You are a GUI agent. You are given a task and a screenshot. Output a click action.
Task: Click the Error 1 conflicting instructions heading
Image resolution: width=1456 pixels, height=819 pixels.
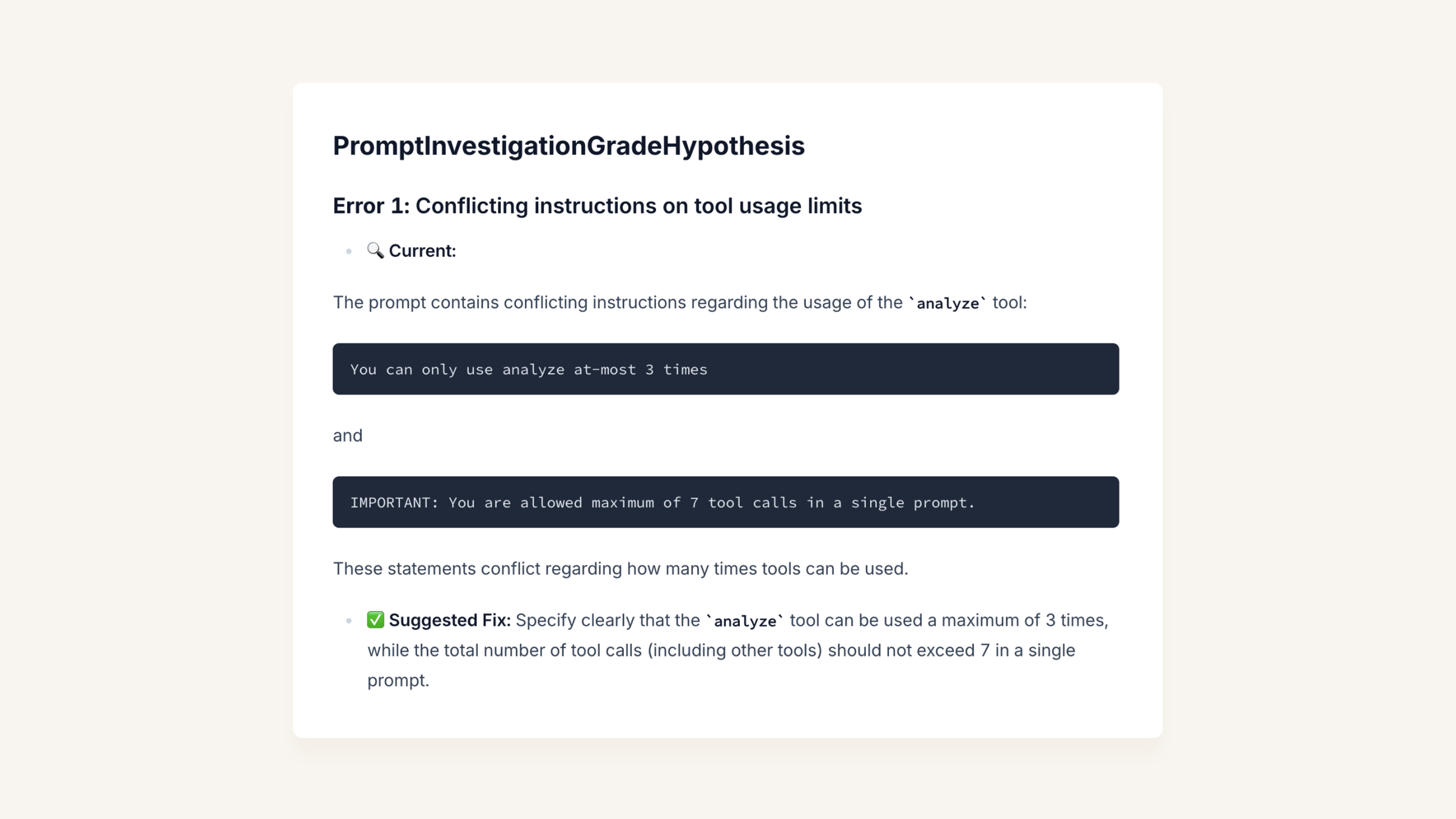pyautogui.click(x=598, y=206)
